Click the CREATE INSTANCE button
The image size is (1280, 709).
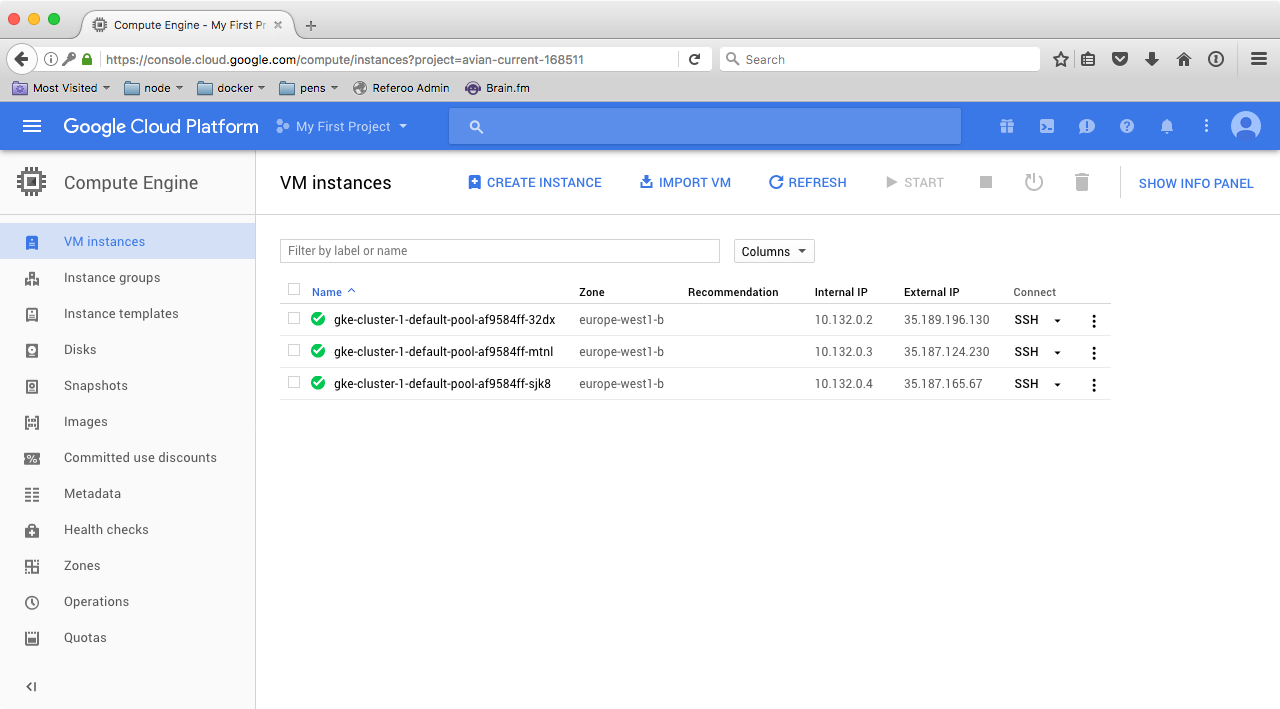click(x=535, y=182)
